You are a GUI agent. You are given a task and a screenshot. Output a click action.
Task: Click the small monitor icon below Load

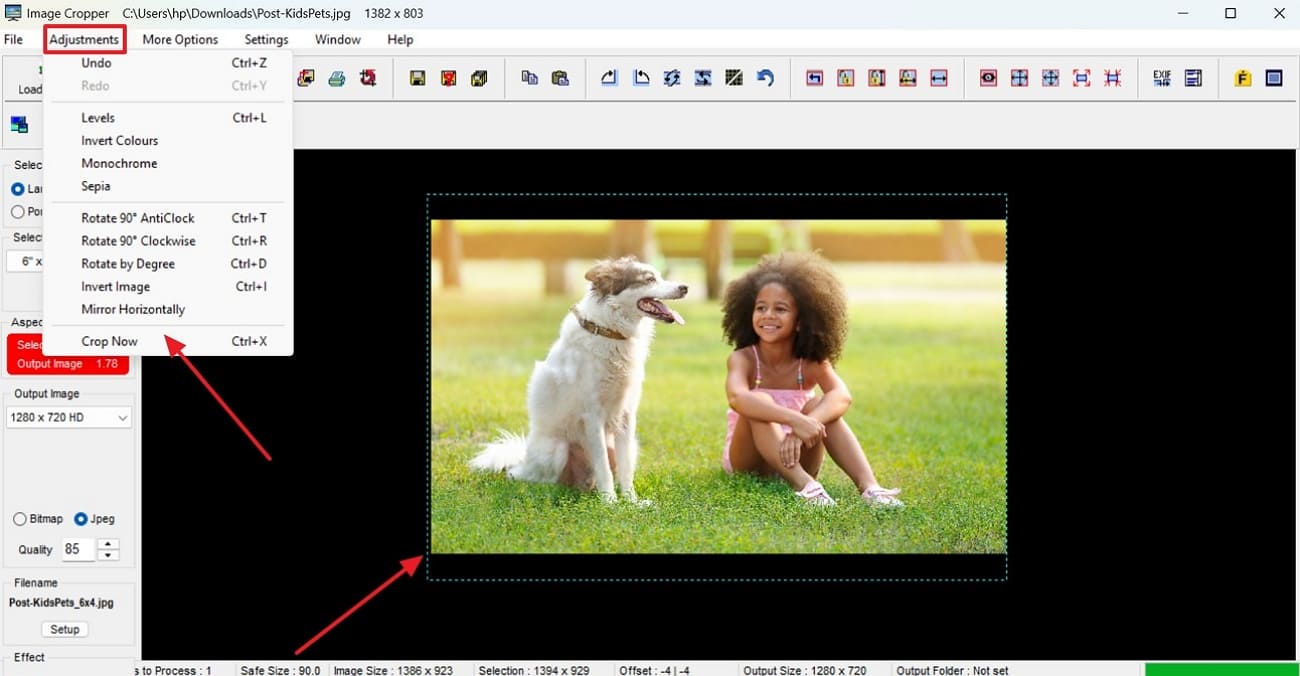[19, 124]
